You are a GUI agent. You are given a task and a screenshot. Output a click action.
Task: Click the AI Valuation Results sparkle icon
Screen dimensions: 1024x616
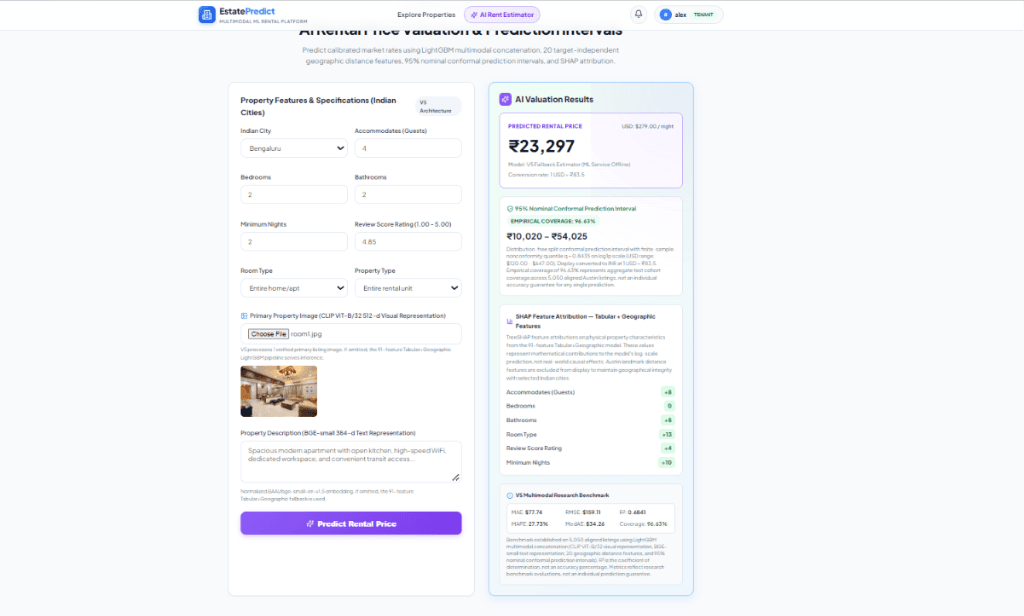tap(505, 99)
